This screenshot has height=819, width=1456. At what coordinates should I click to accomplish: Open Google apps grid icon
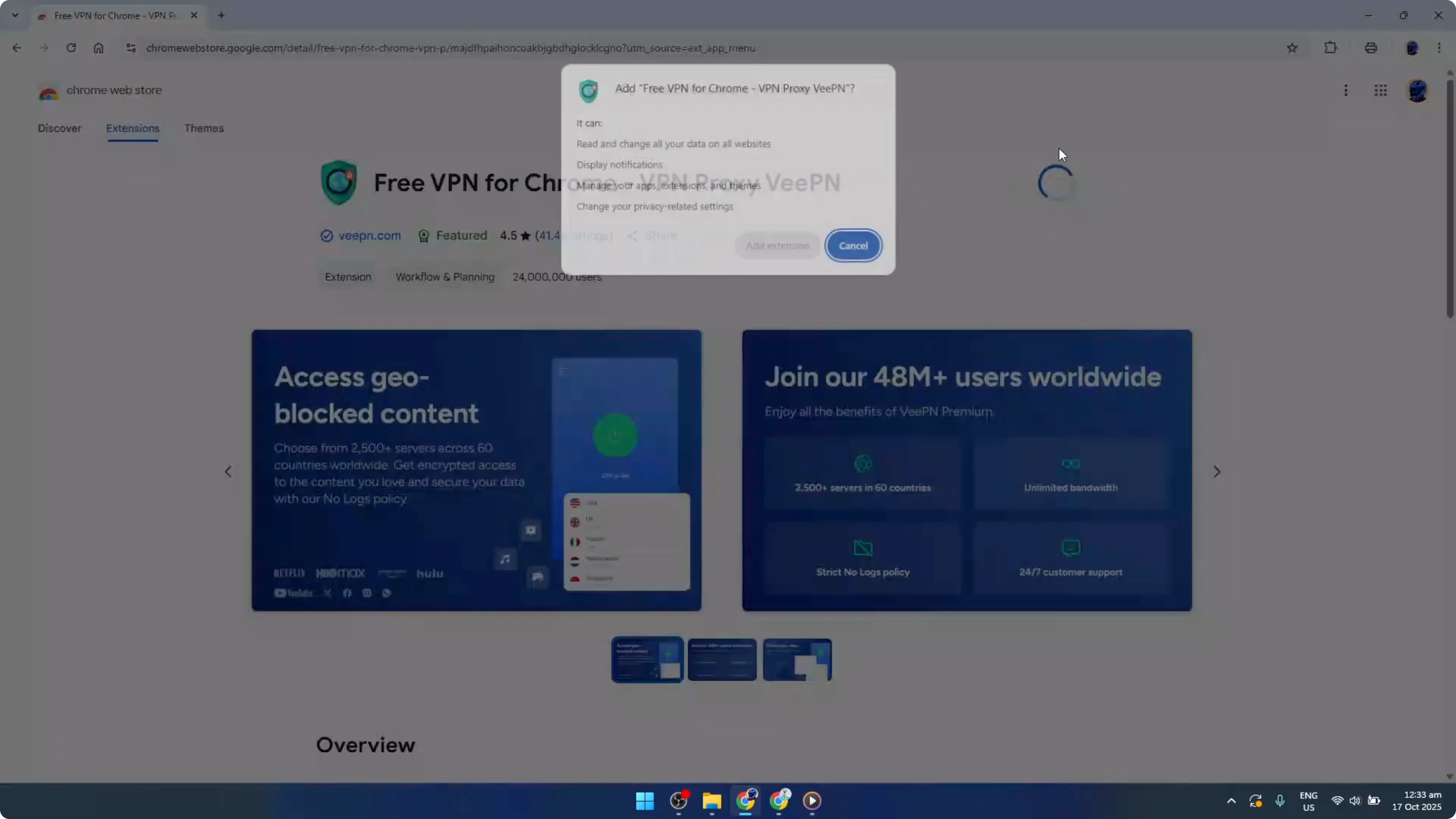(1380, 91)
